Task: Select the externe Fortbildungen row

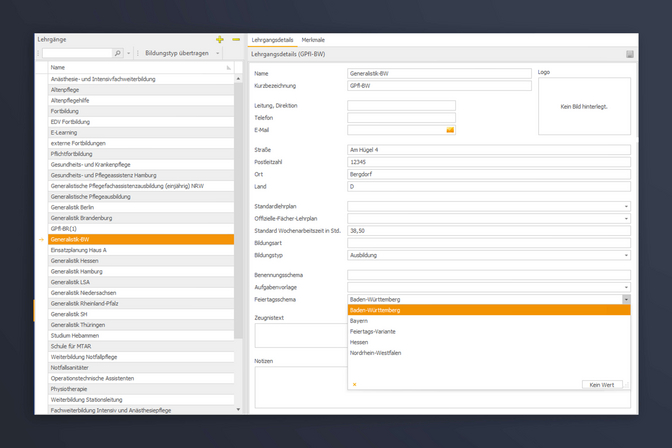Action: coord(141,143)
